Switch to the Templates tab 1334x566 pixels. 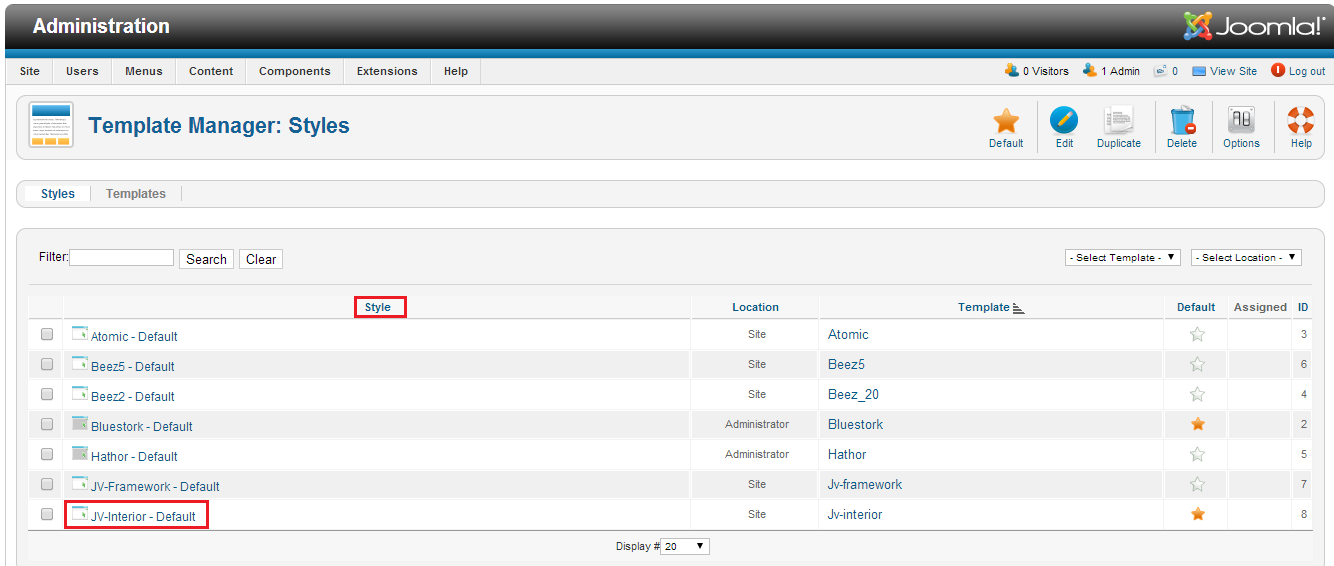[x=136, y=194]
